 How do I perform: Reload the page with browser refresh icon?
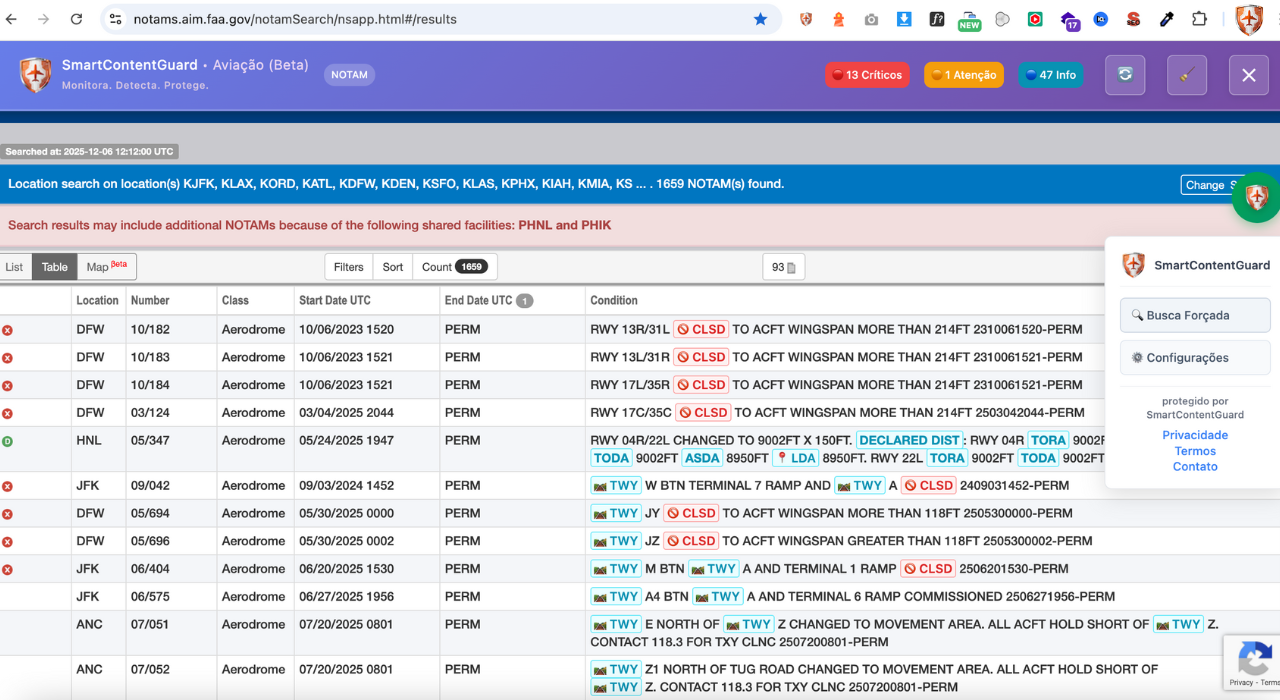point(76,19)
